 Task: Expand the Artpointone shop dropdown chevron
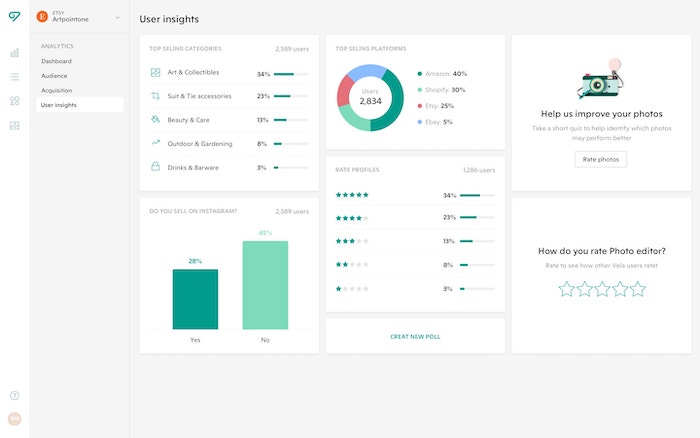pyautogui.click(x=117, y=18)
